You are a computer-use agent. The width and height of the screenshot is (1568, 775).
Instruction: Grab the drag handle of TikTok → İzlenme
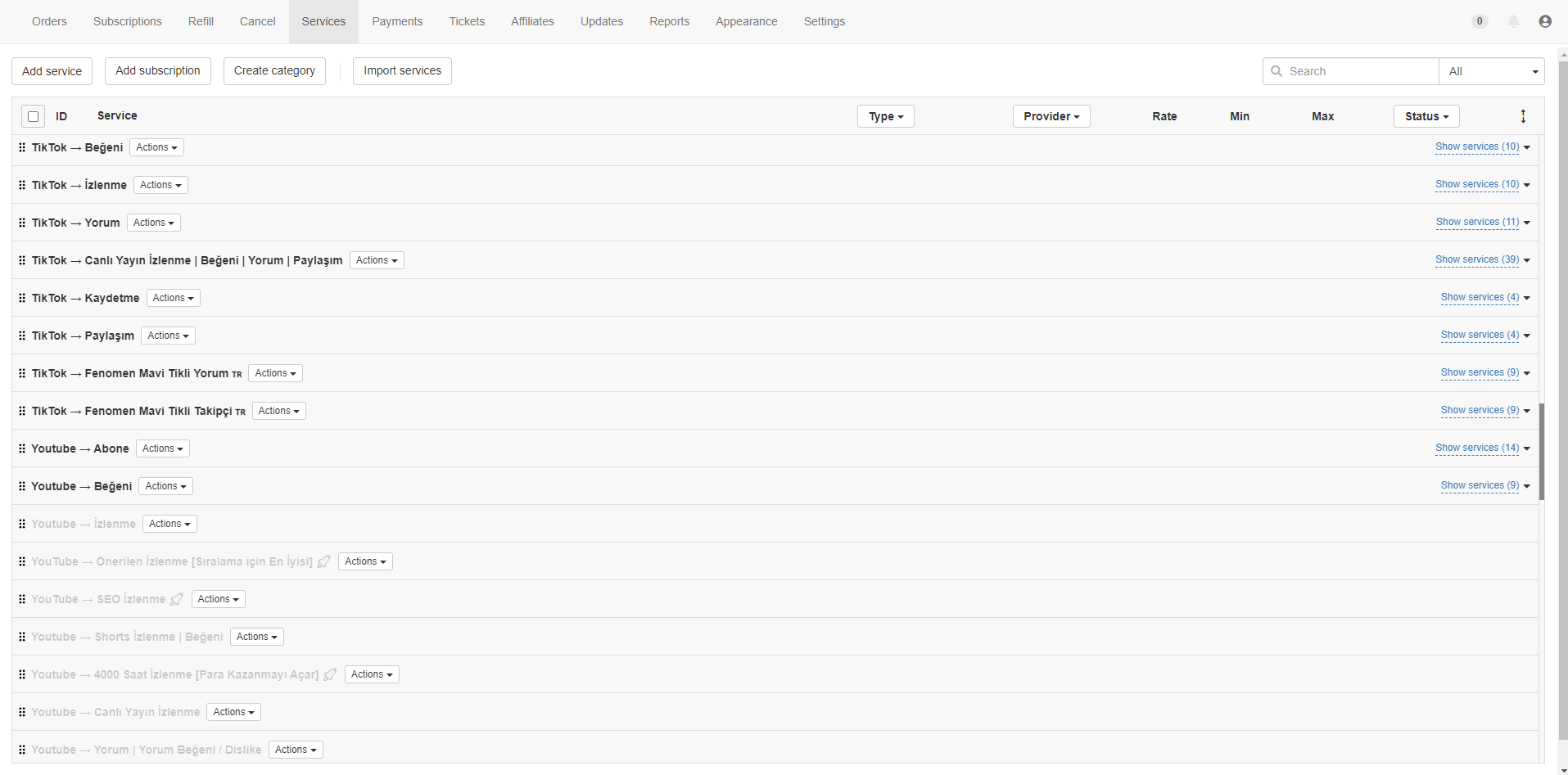(22, 185)
